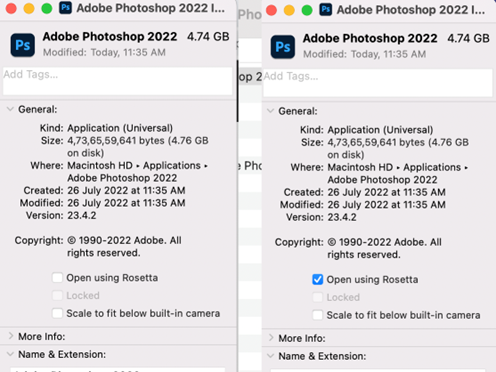Enable Scale to fit below camera, left window
The height and width of the screenshot is (372, 496).
[x=57, y=313]
